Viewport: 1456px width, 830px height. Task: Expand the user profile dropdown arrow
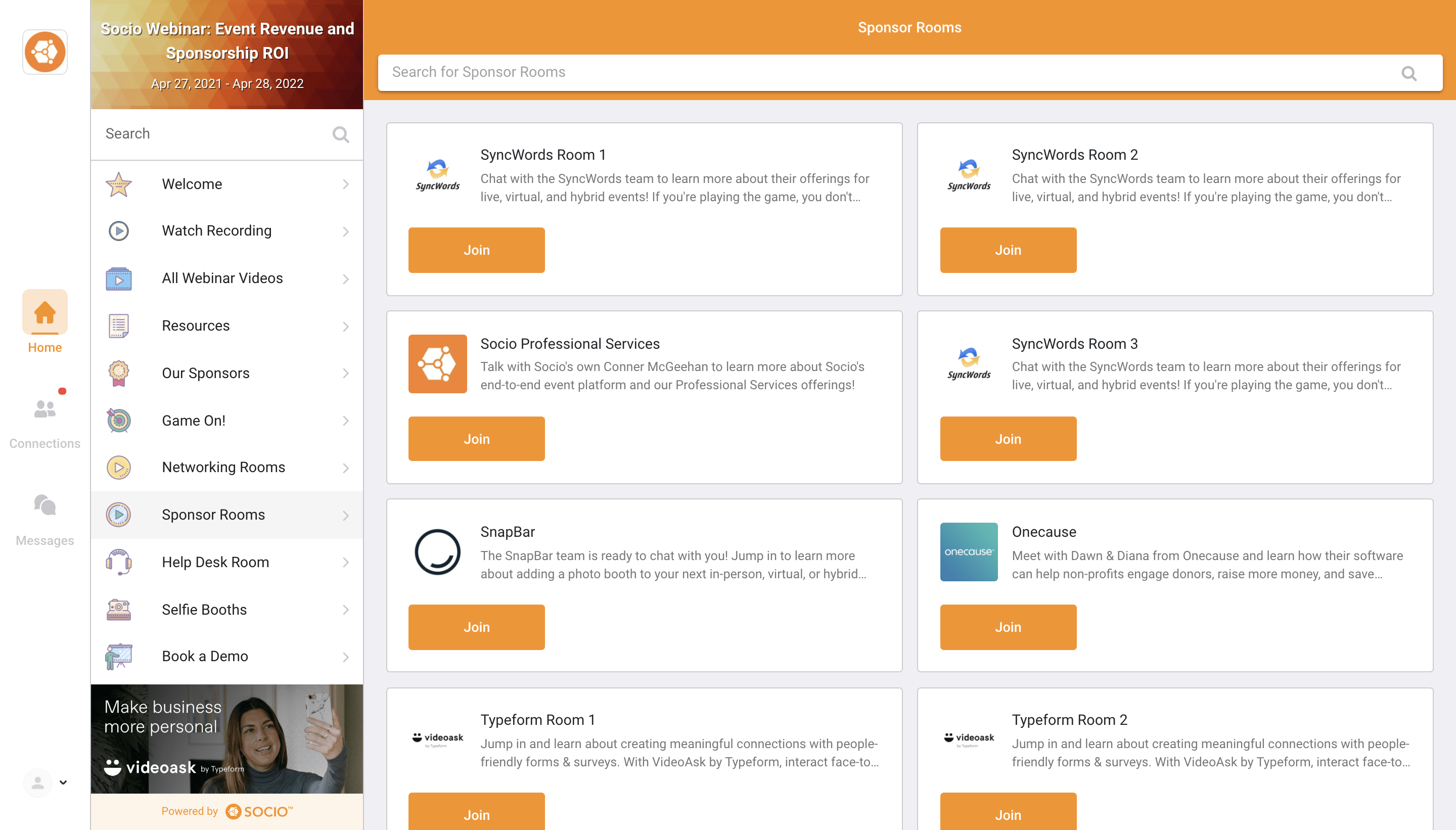coord(63,782)
